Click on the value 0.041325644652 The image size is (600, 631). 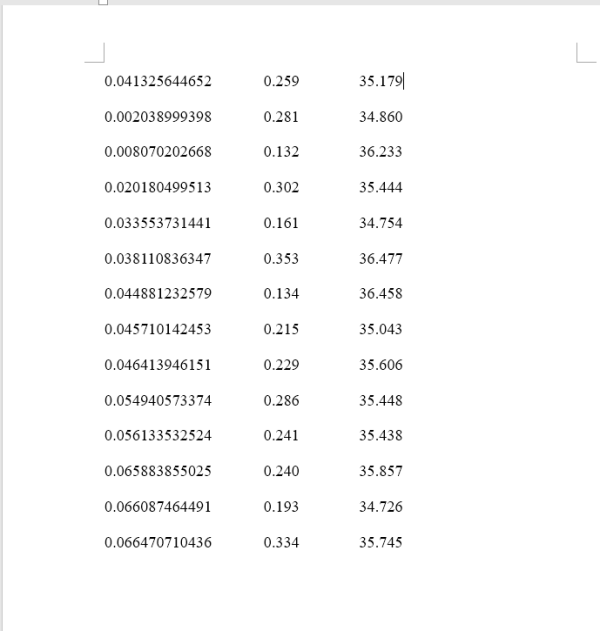(x=158, y=81)
